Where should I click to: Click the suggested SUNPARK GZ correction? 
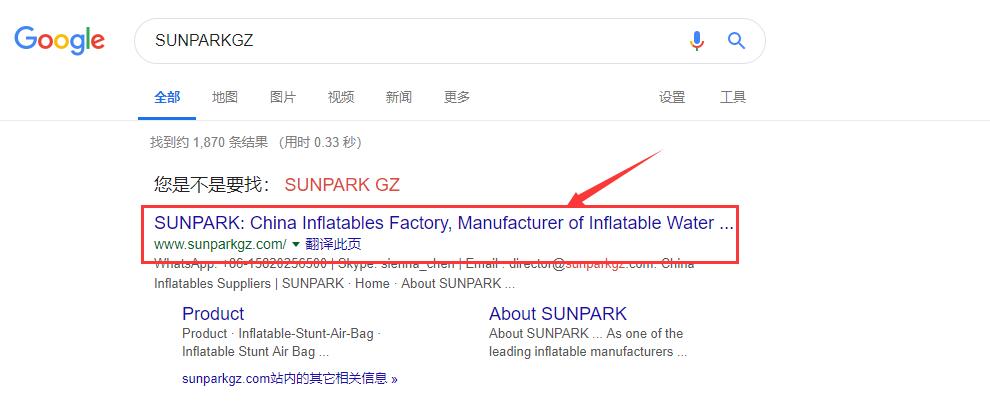[342, 184]
